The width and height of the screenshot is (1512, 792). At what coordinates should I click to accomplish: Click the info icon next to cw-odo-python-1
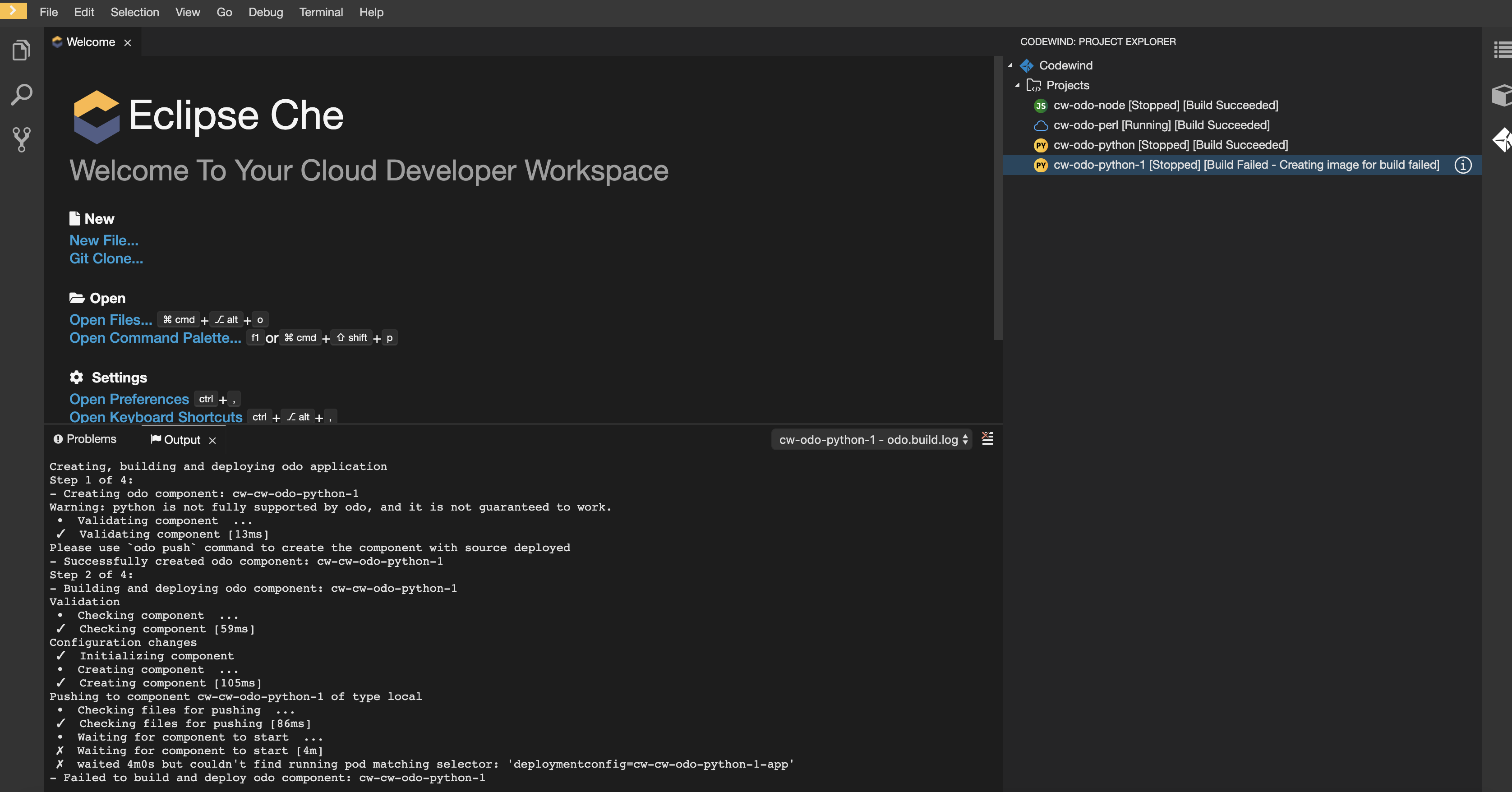click(x=1462, y=165)
